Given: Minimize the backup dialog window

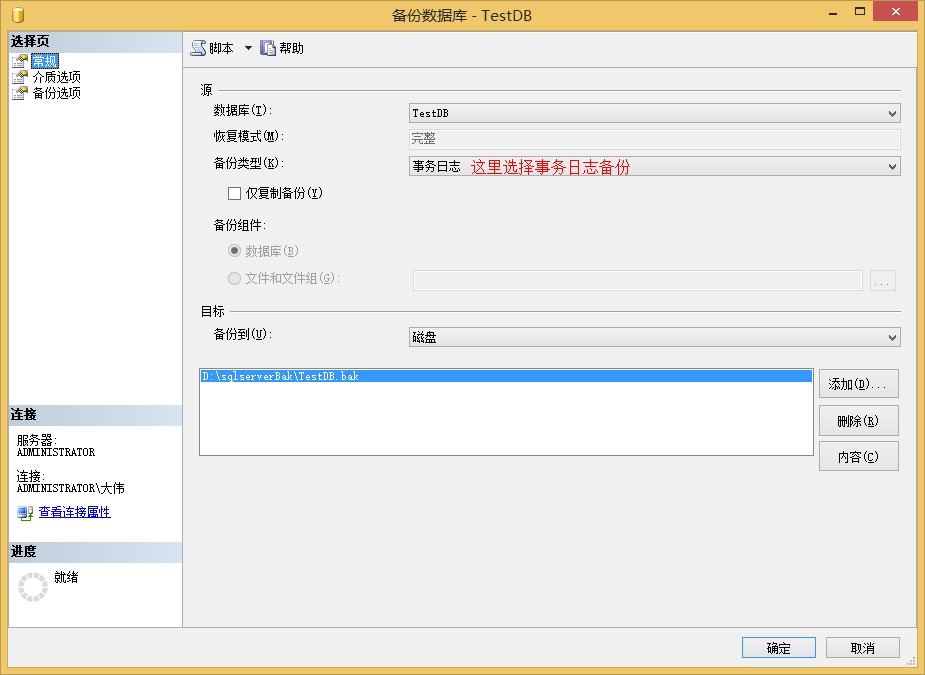Looking at the screenshot, I should point(833,12).
